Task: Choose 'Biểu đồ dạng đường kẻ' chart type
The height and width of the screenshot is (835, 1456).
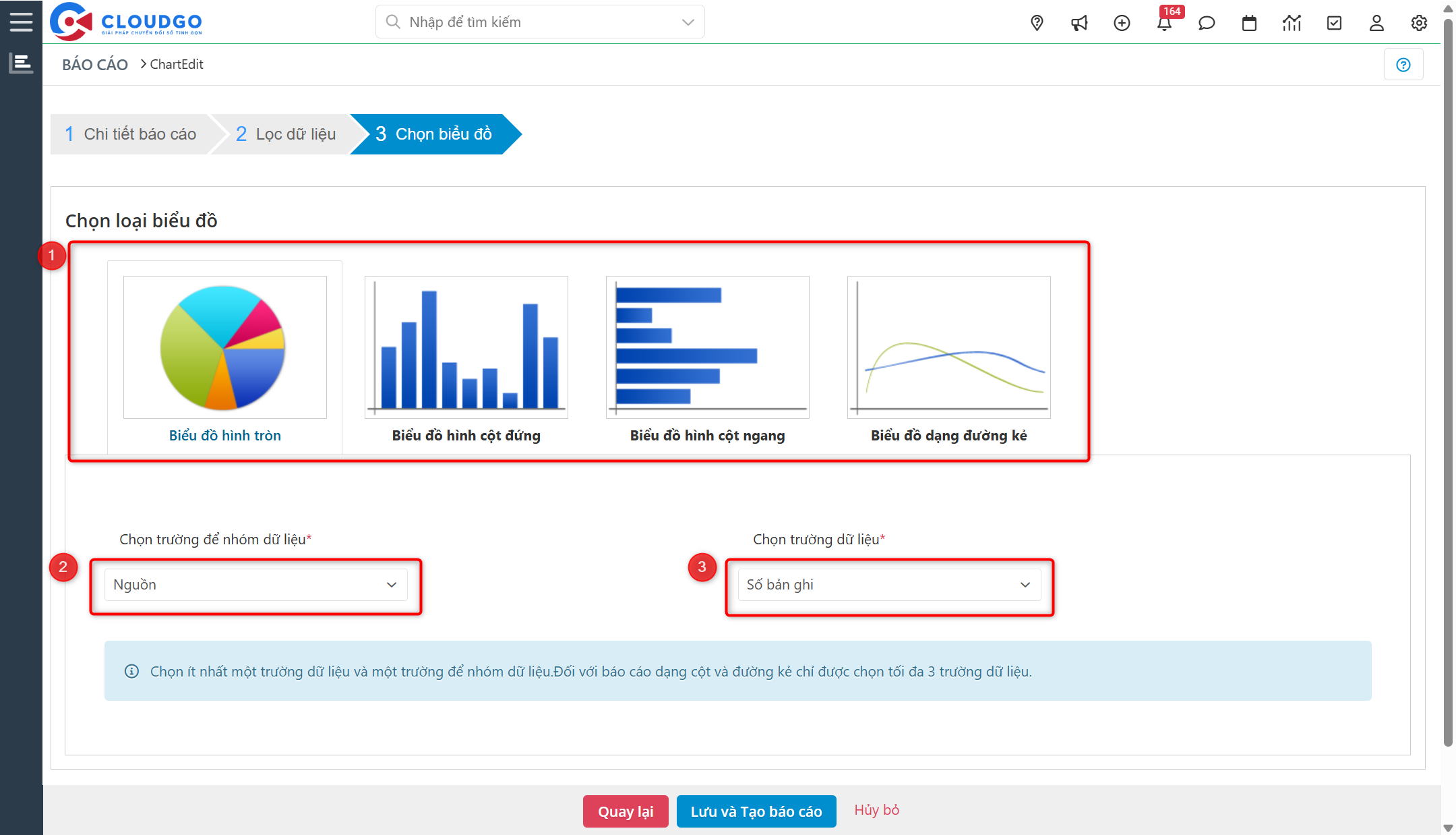Action: coord(948,347)
